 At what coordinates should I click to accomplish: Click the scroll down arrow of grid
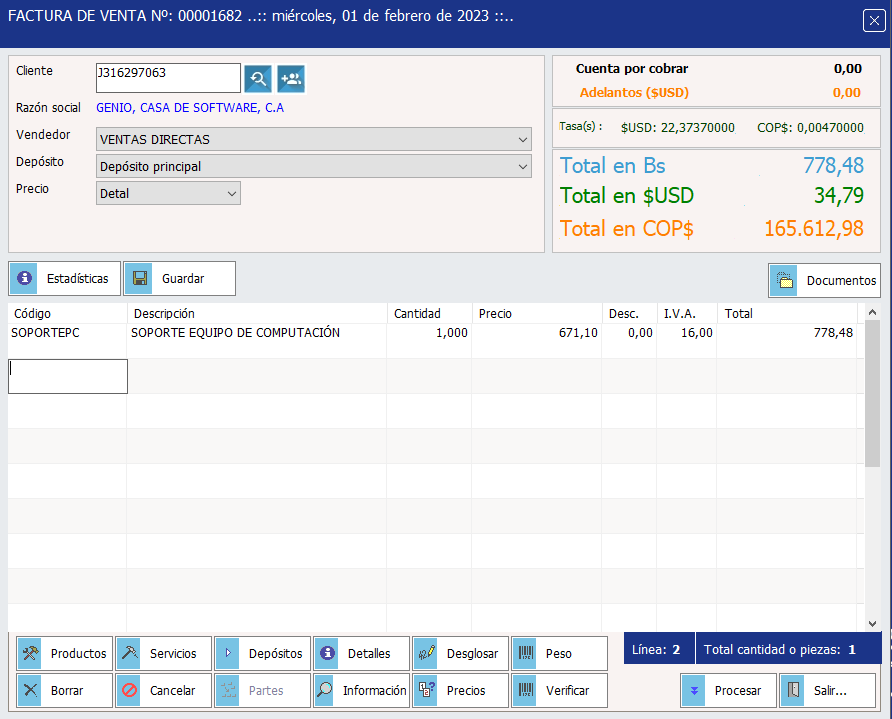coord(871,622)
